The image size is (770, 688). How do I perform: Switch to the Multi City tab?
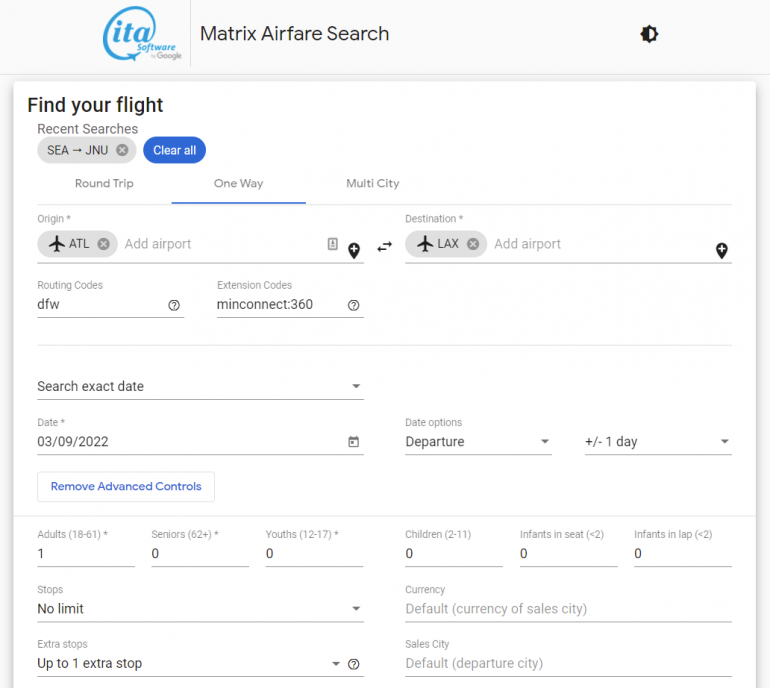coord(372,184)
